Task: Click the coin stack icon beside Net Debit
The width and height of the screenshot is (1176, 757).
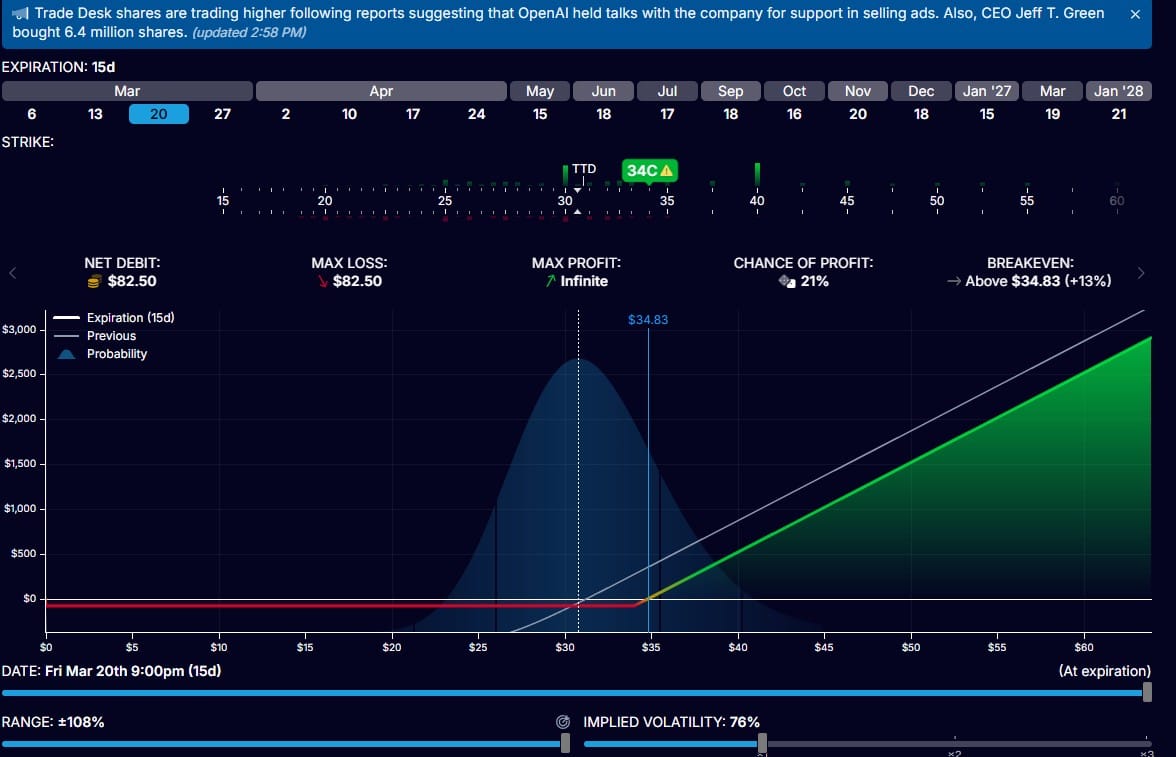Action: (x=92, y=281)
